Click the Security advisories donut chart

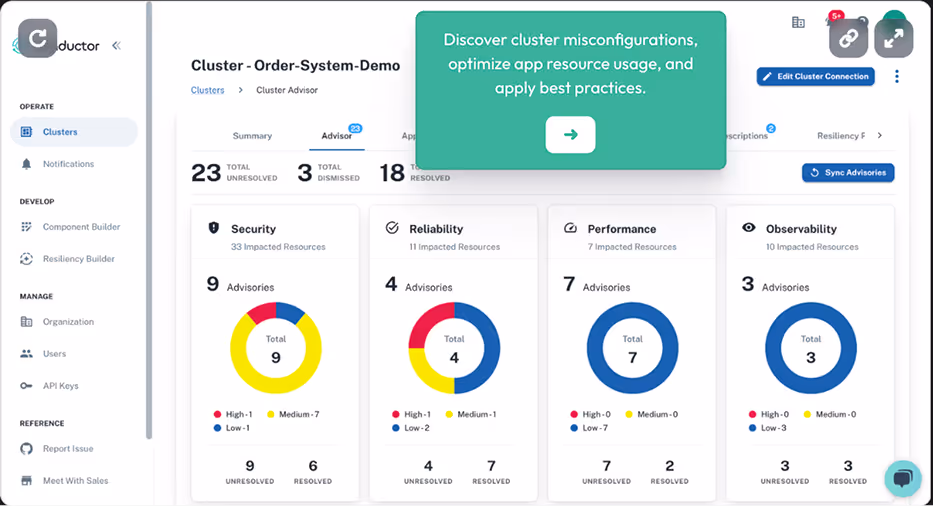pyautogui.click(x=276, y=348)
